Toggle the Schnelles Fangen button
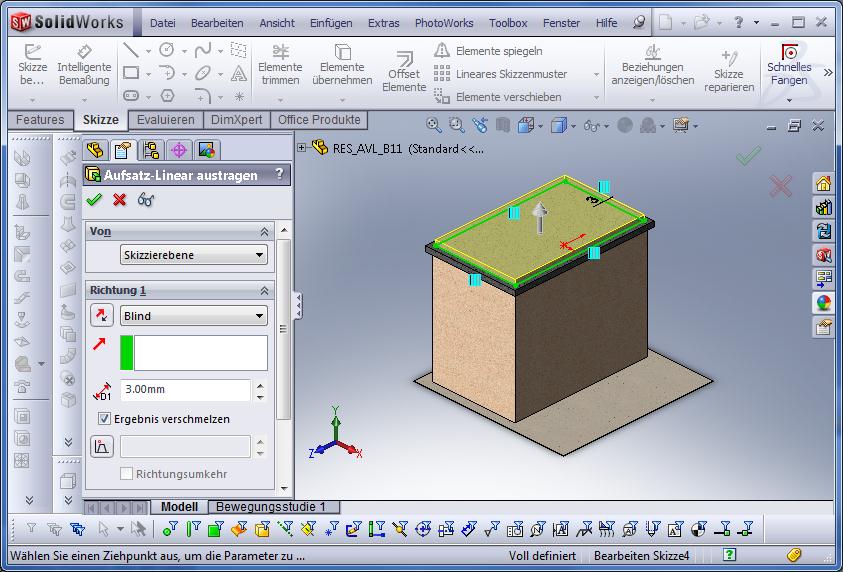Image resolution: width=843 pixels, height=572 pixels. (x=789, y=66)
